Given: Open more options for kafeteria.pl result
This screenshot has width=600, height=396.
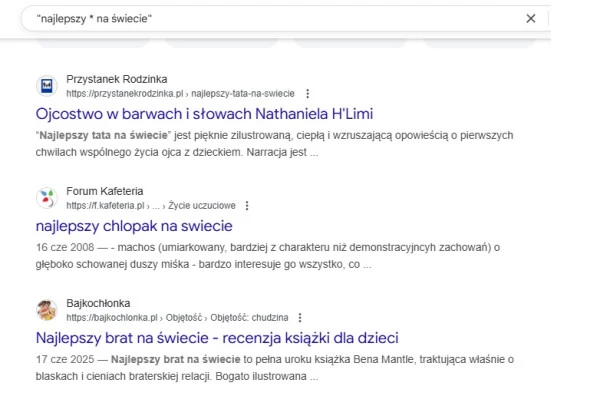Looking at the screenshot, I should tap(247, 206).
